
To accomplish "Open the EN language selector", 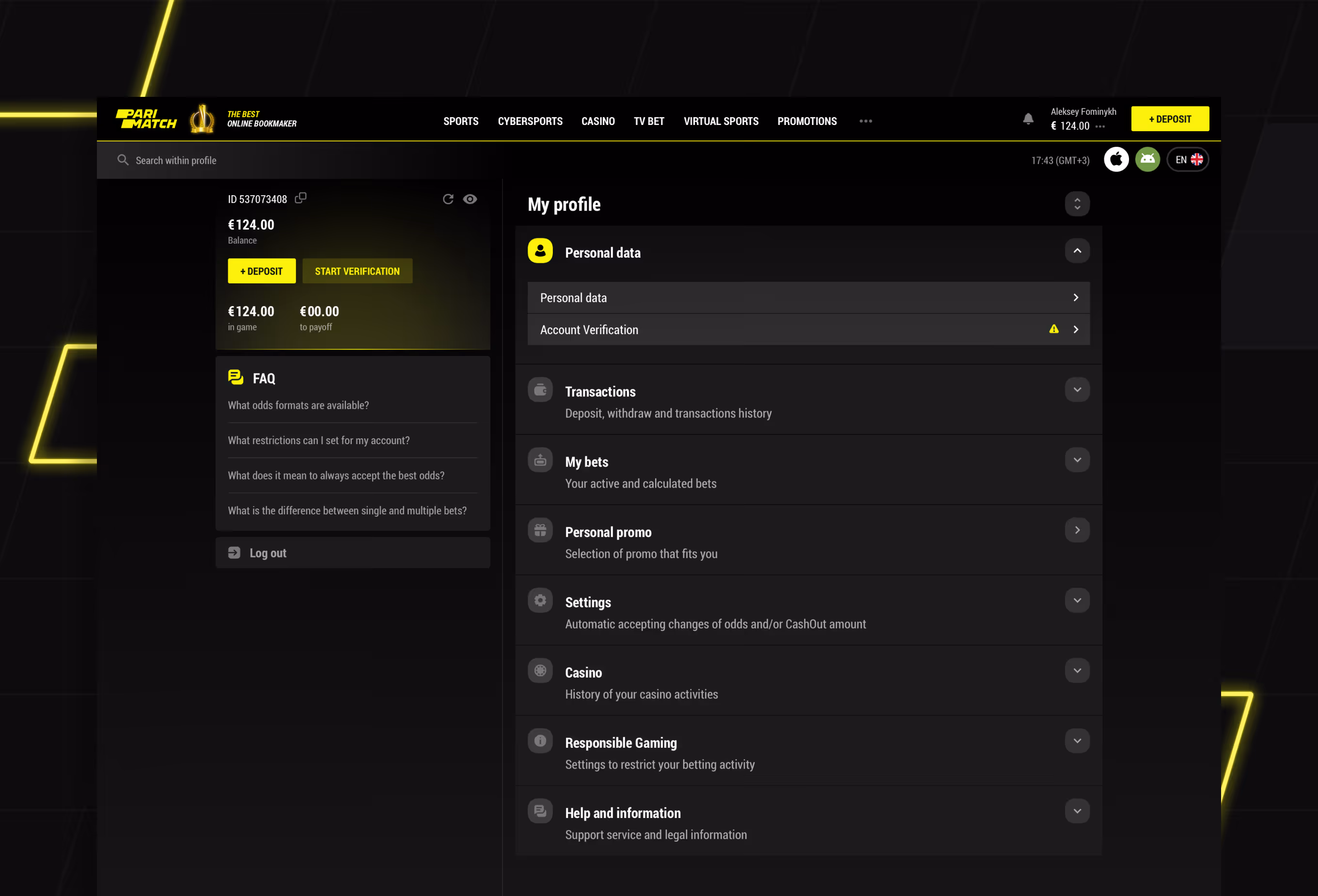I will 1188,160.
